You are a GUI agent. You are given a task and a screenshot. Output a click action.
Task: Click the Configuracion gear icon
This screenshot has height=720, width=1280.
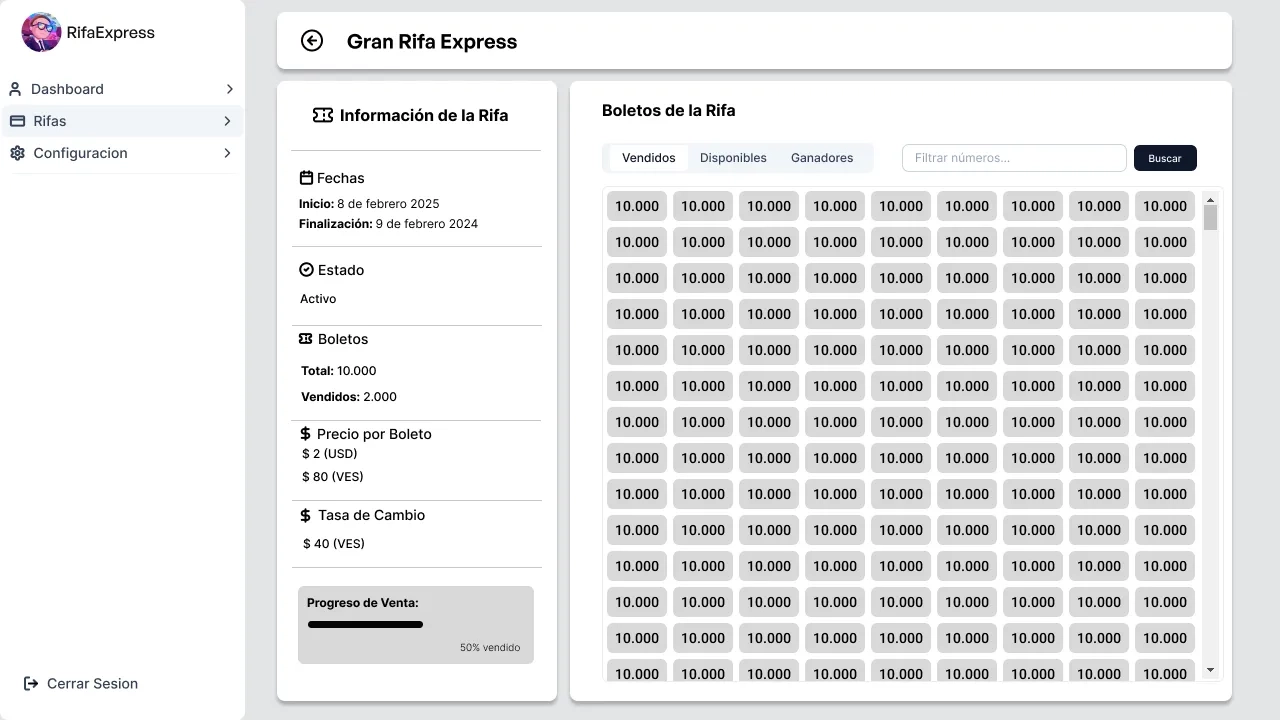point(17,153)
